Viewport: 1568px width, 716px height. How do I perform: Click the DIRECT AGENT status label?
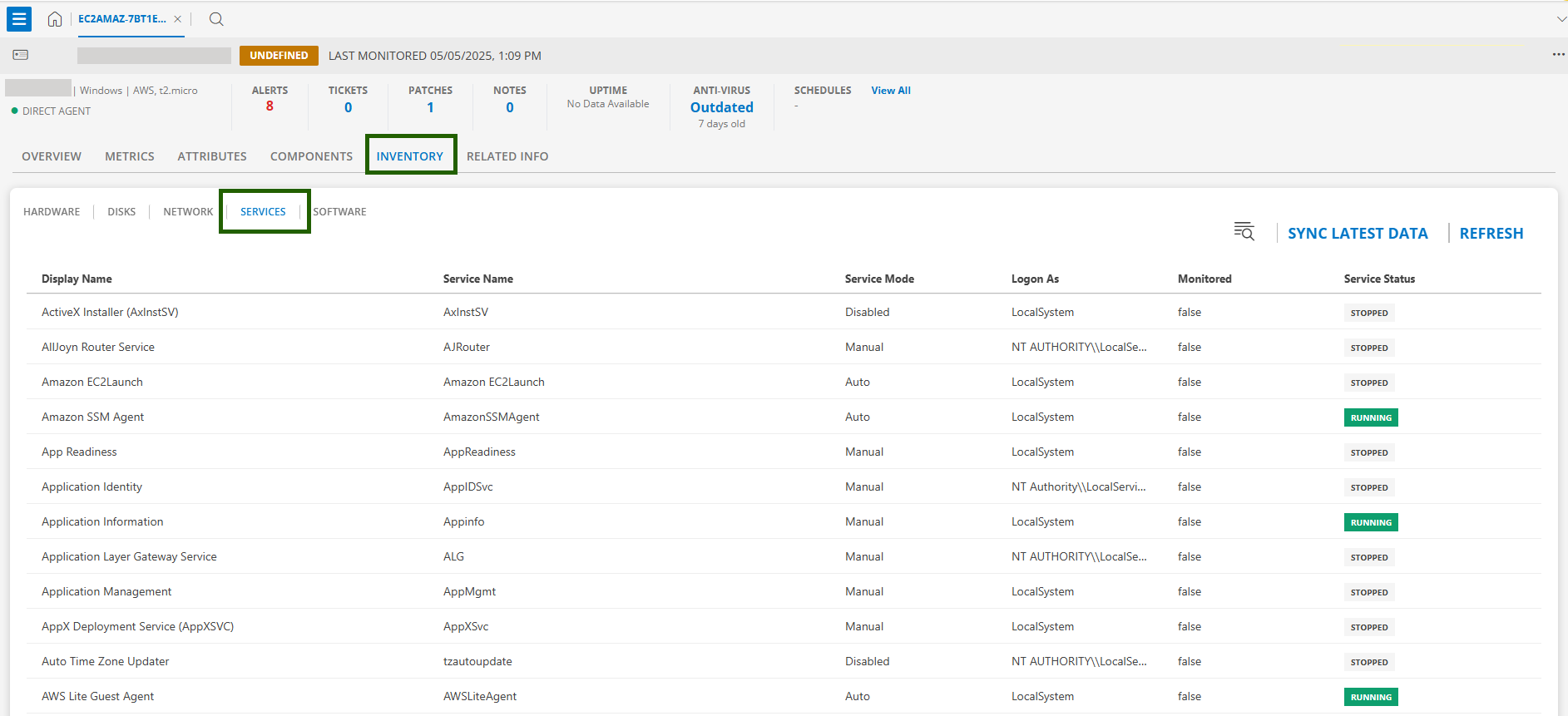point(57,111)
